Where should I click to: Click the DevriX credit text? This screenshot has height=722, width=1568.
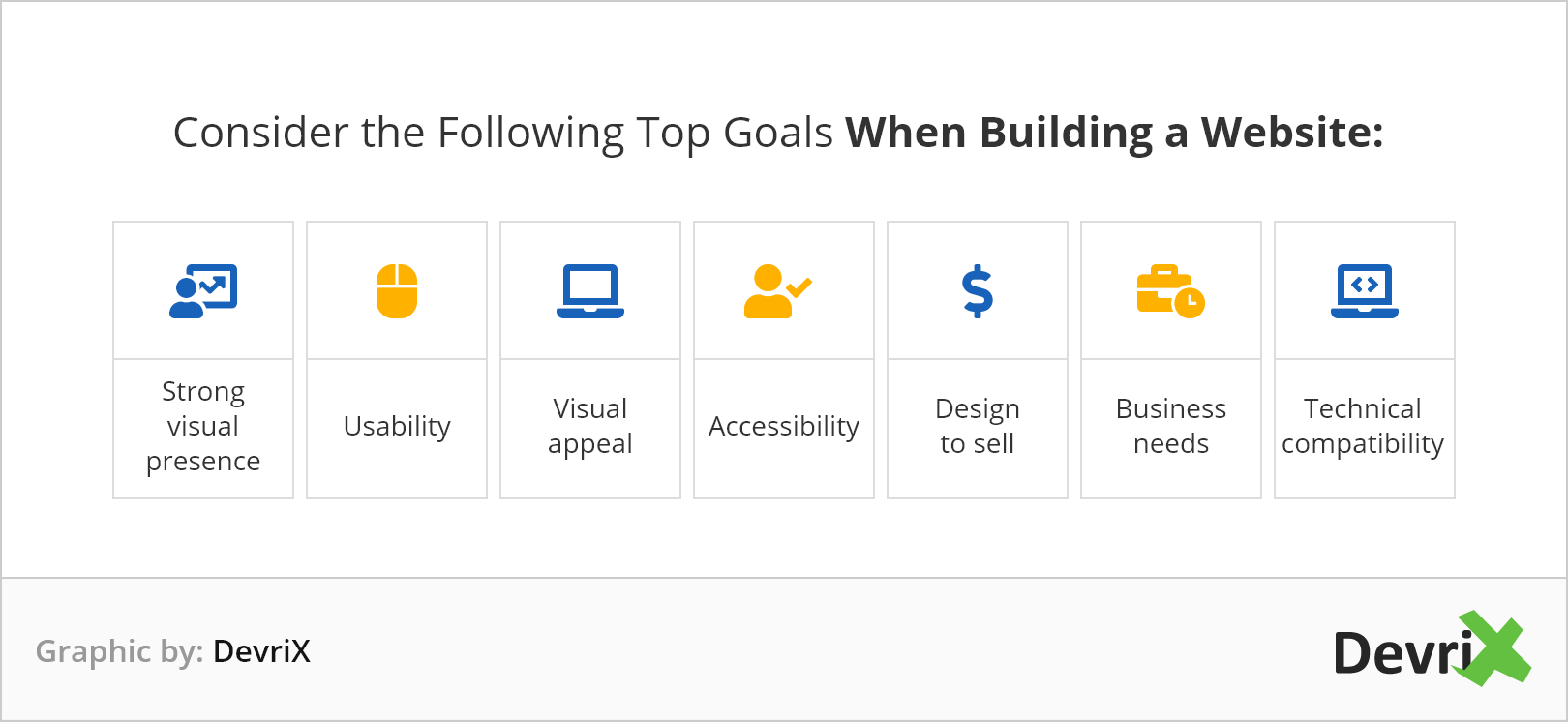(x=261, y=651)
